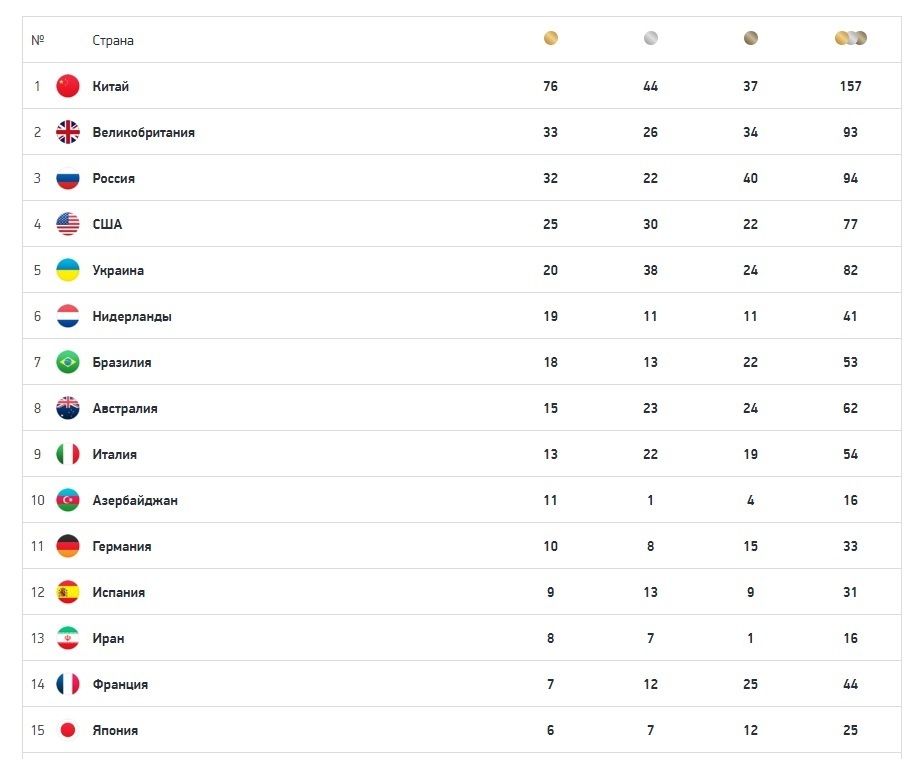Click the China flag icon
This screenshot has height=759, width=919.
point(68,86)
